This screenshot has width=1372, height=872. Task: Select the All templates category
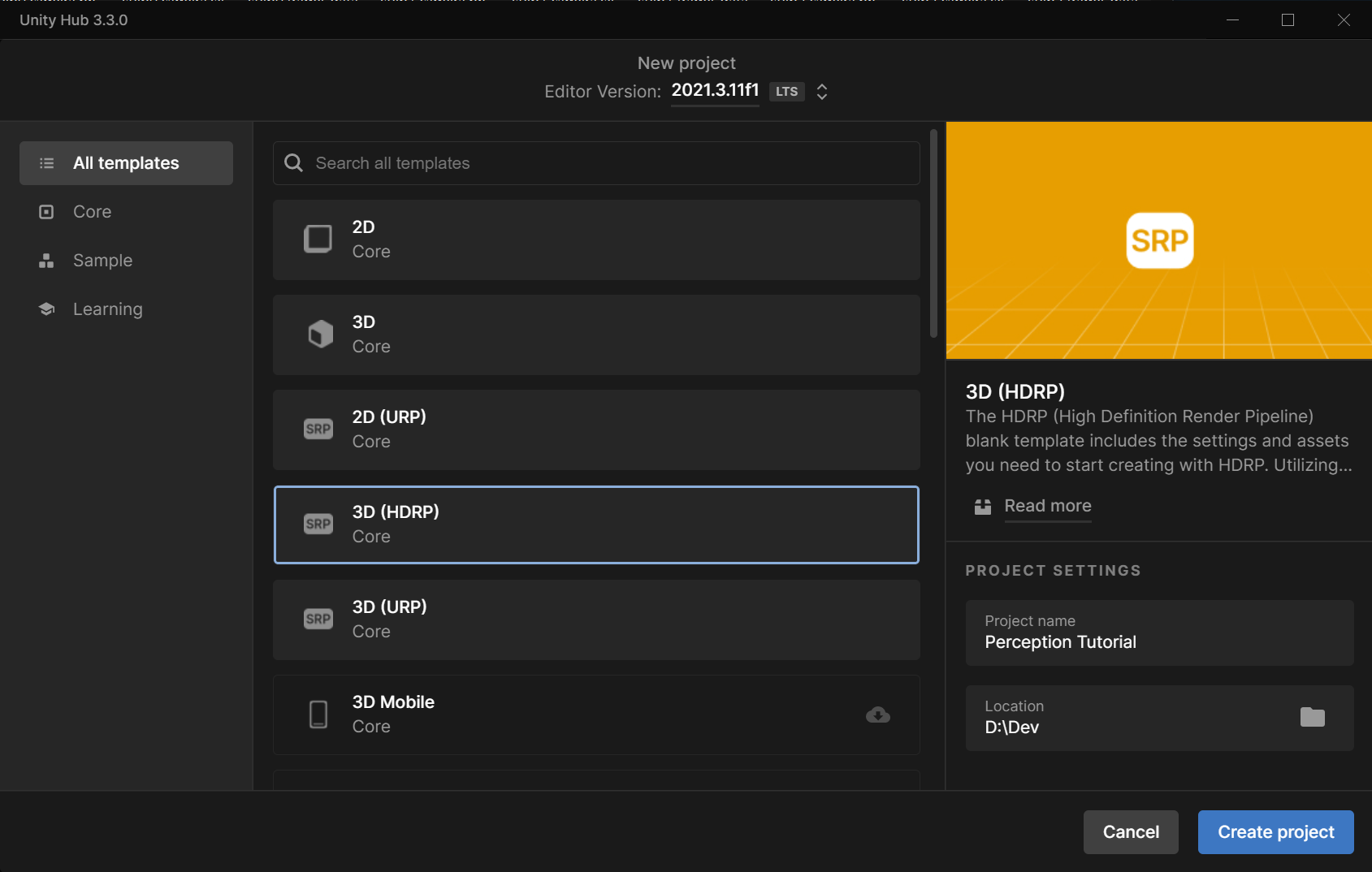[x=126, y=163]
